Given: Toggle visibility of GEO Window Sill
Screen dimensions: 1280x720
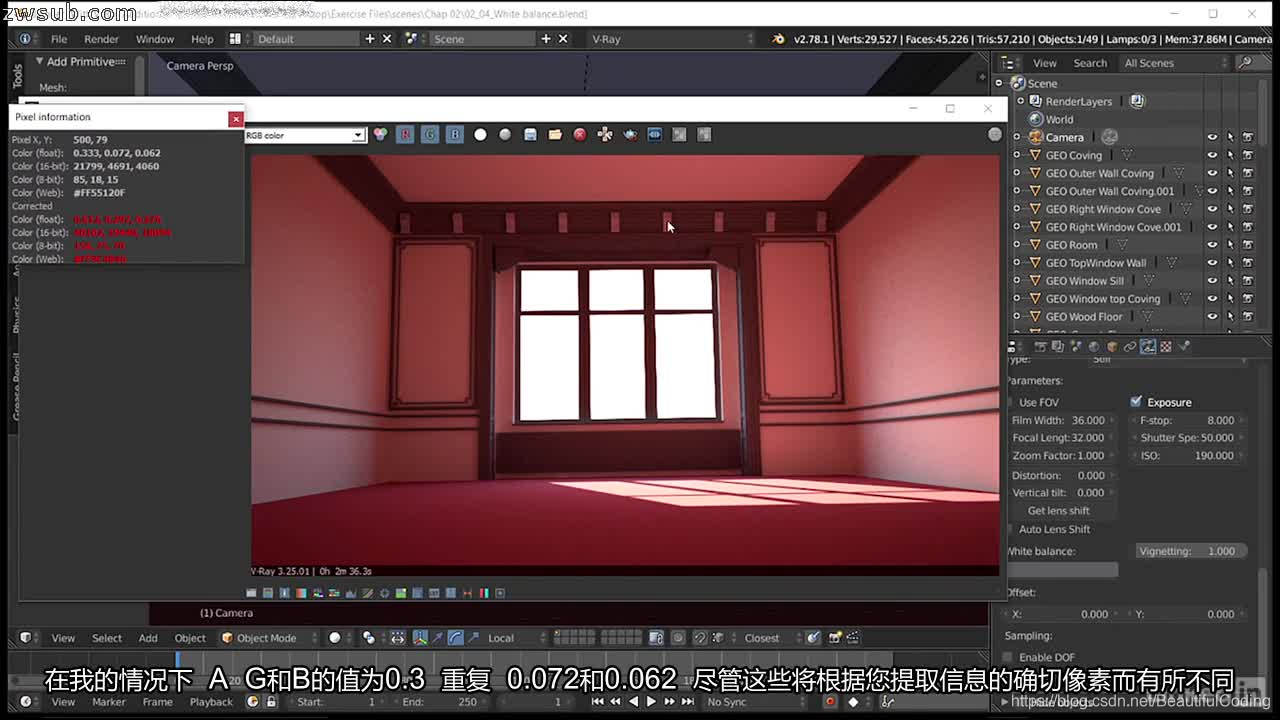Looking at the screenshot, I should point(1212,281).
